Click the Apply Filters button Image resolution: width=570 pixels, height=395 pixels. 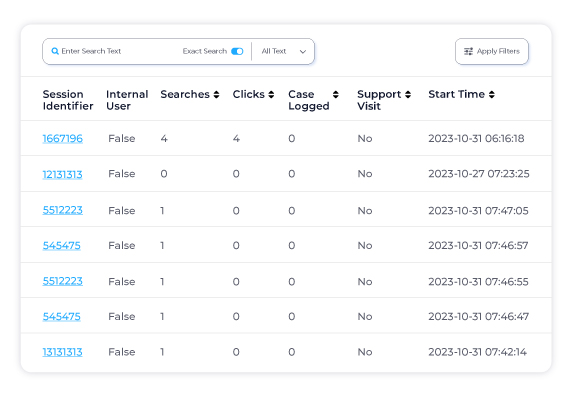pos(491,51)
